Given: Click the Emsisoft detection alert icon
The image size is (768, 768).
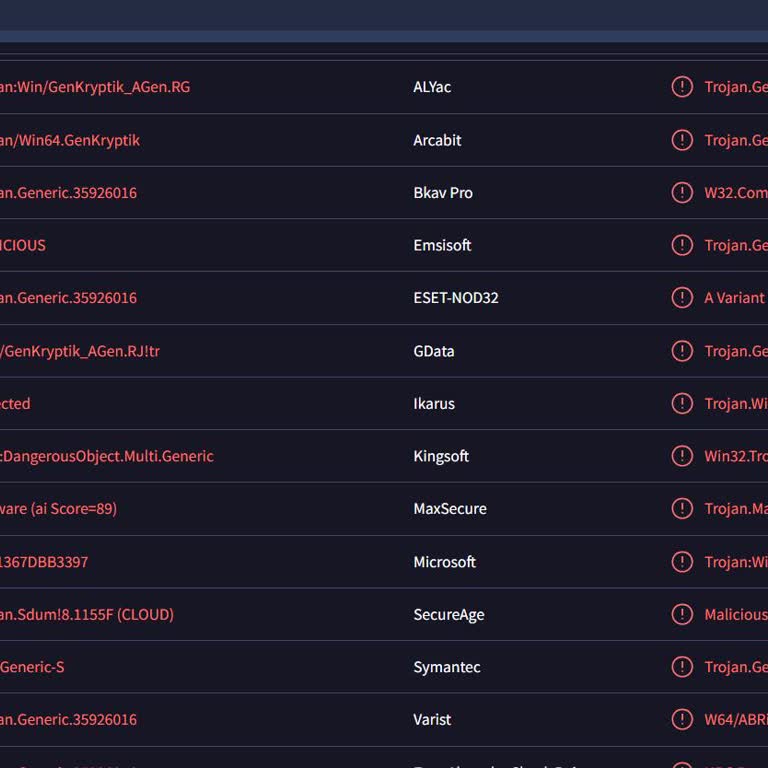Looking at the screenshot, I should [x=682, y=245].
